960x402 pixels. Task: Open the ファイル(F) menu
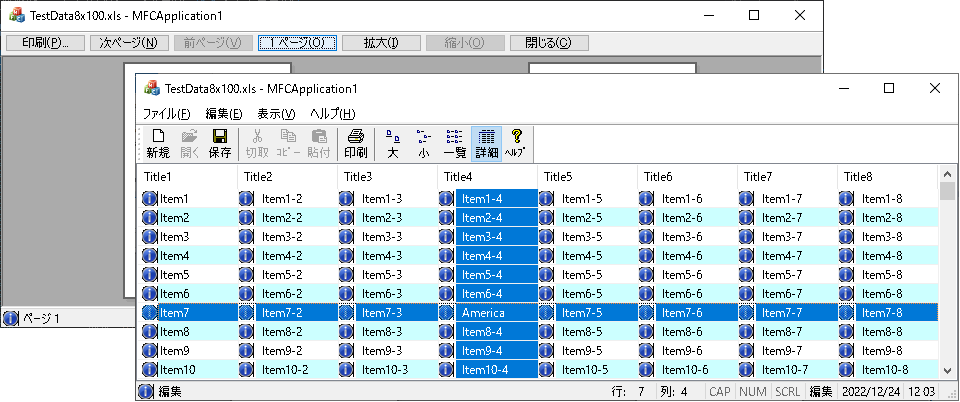[167, 114]
